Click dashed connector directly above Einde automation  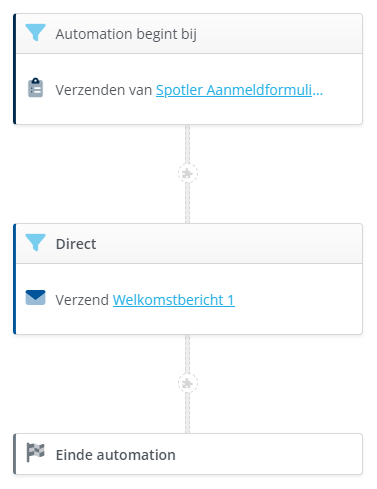(x=188, y=413)
